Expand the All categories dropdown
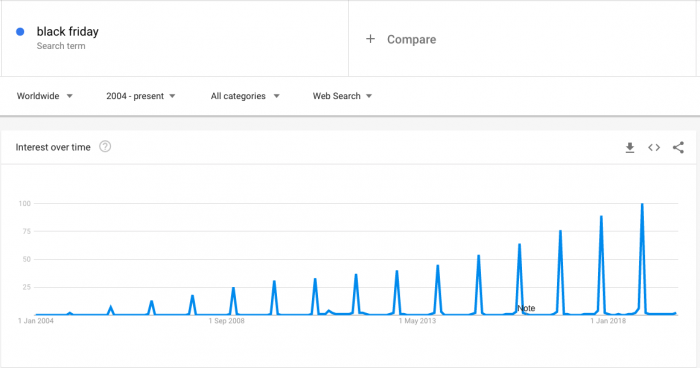The width and height of the screenshot is (700, 368). (x=245, y=96)
